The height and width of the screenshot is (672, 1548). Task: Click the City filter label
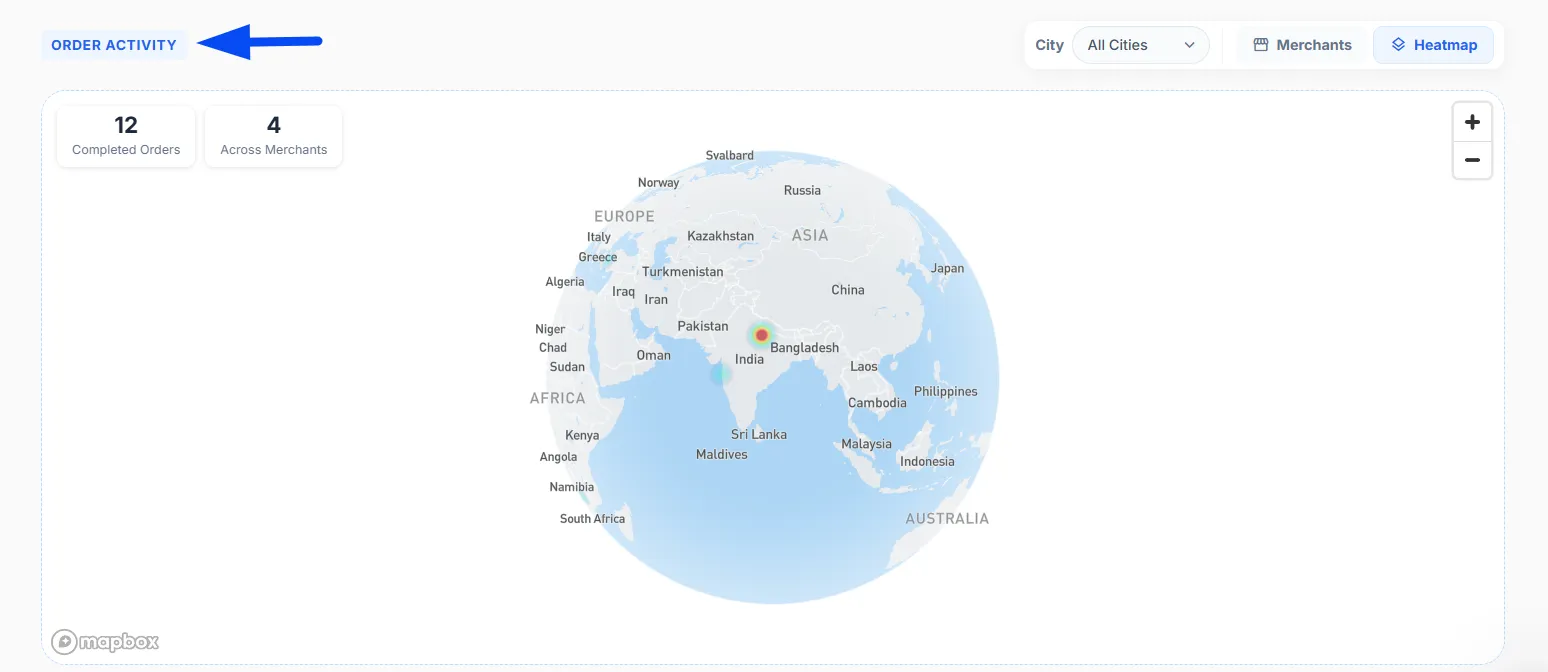(1050, 45)
